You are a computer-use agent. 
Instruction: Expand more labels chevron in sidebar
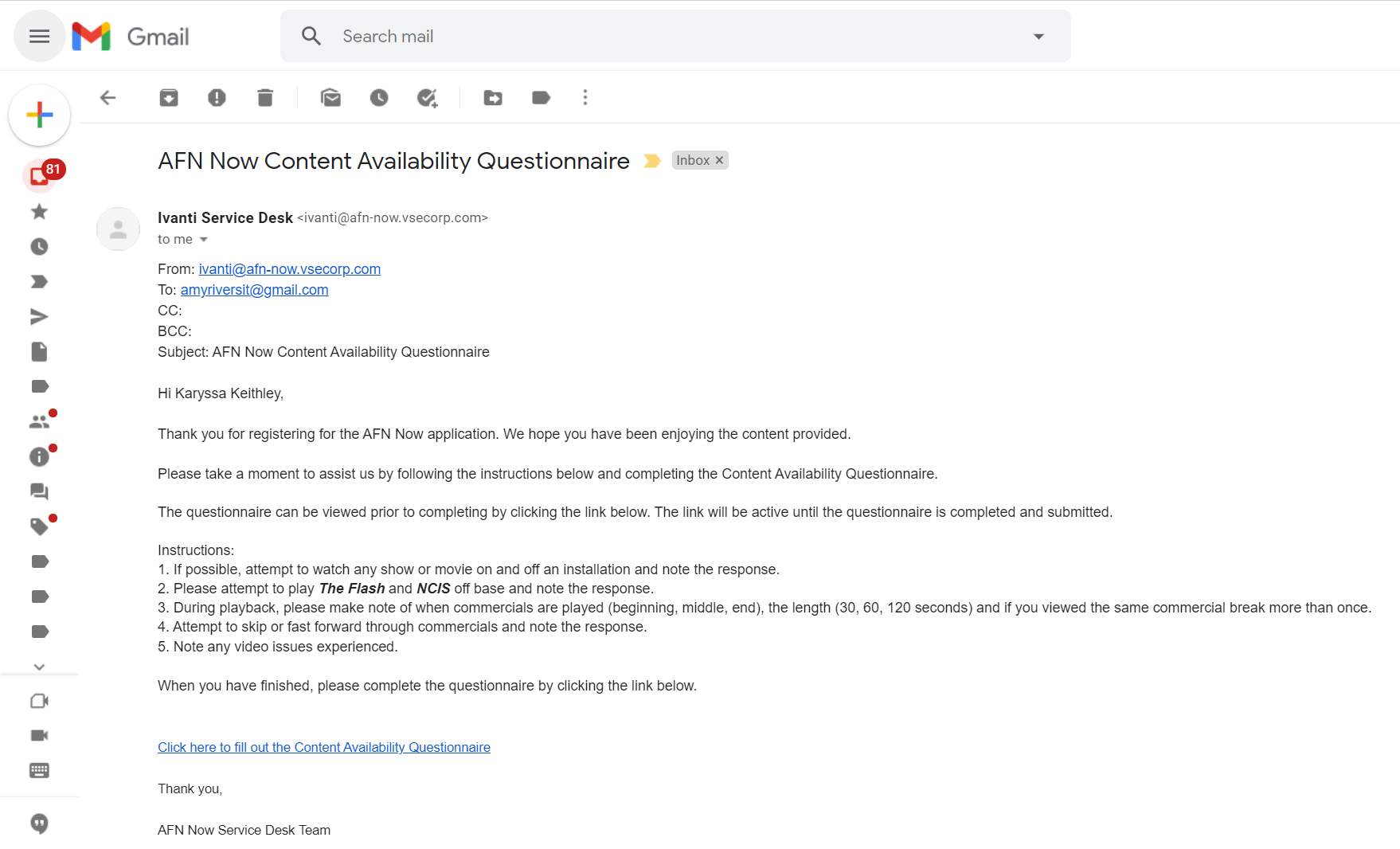[x=39, y=667]
